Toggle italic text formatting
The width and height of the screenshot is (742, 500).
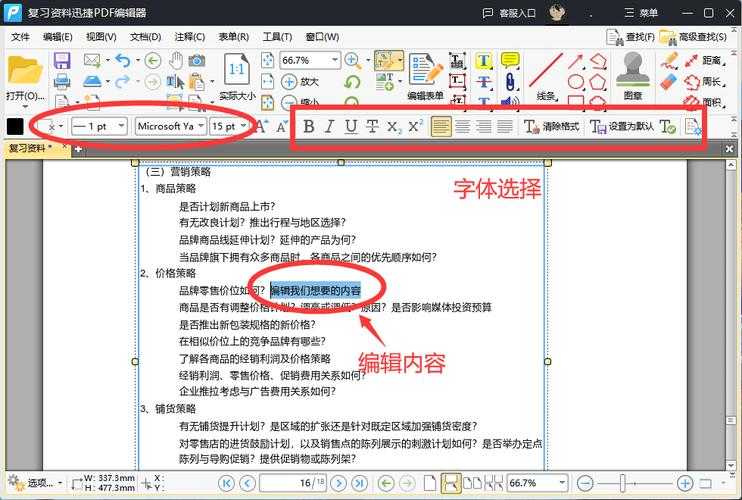click(329, 126)
